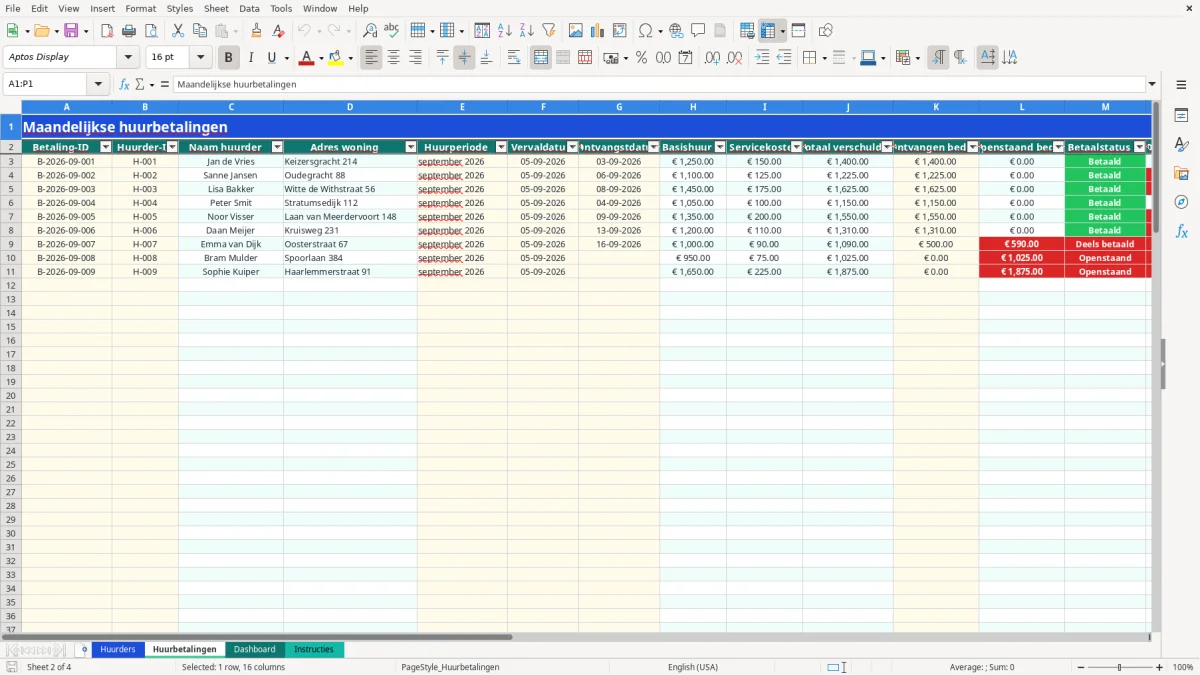1200x675 pixels.
Task: Open the Function Wizard fx icon
Action: [x=124, y=85]
